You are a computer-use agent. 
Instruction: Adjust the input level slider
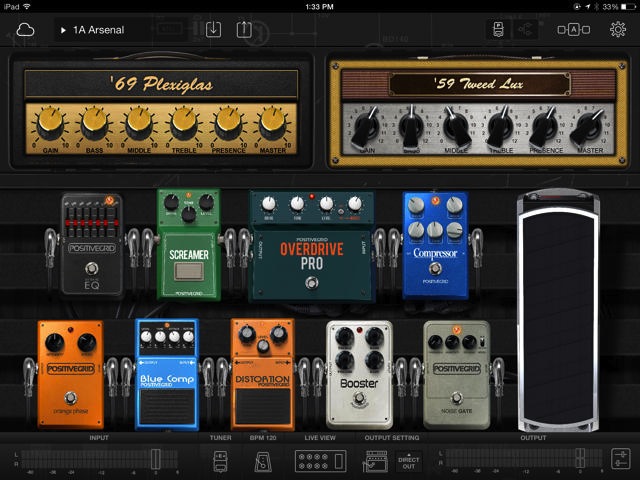tap(155, 459)
